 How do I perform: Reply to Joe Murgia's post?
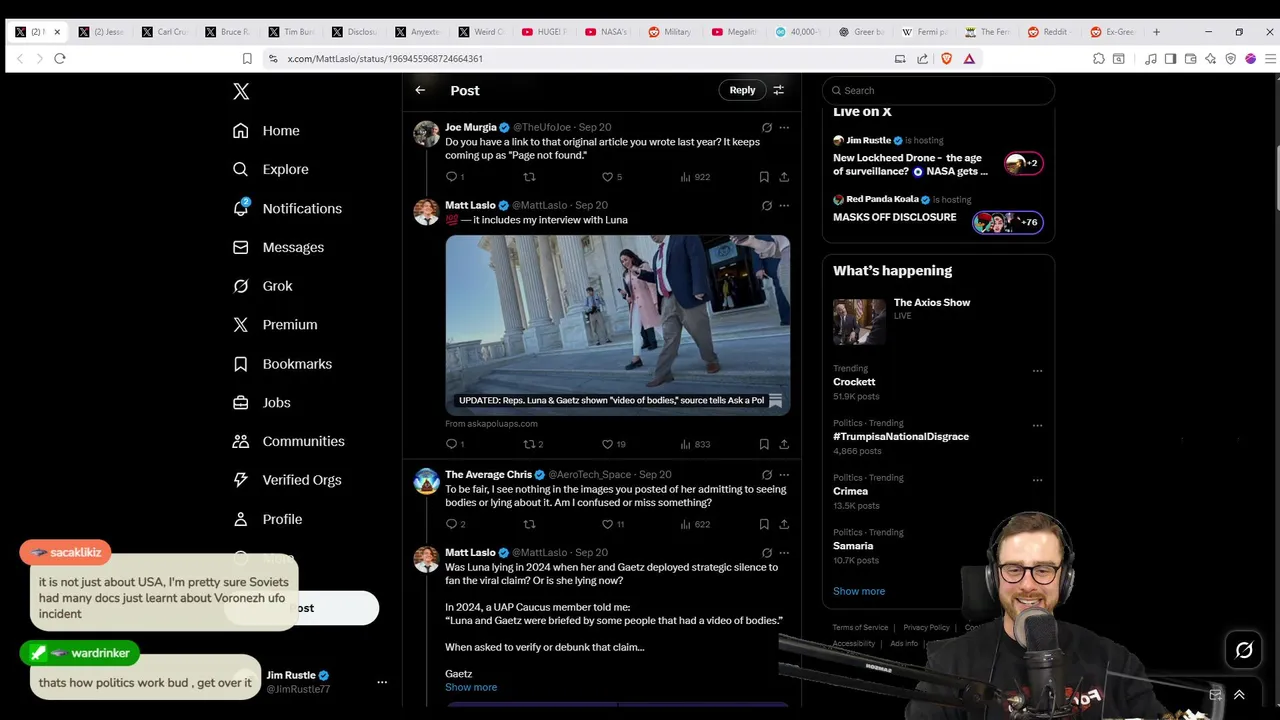pos(454,177)
